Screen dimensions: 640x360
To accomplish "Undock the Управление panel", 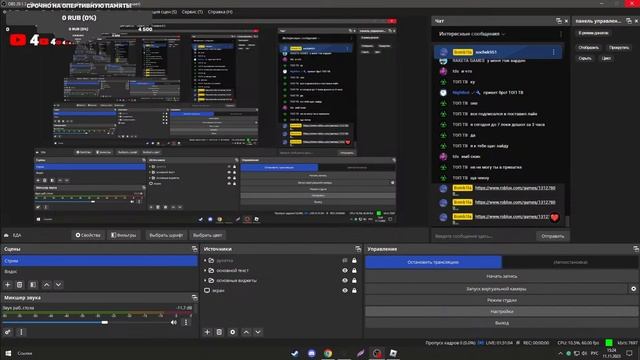I will click(636, 249).
